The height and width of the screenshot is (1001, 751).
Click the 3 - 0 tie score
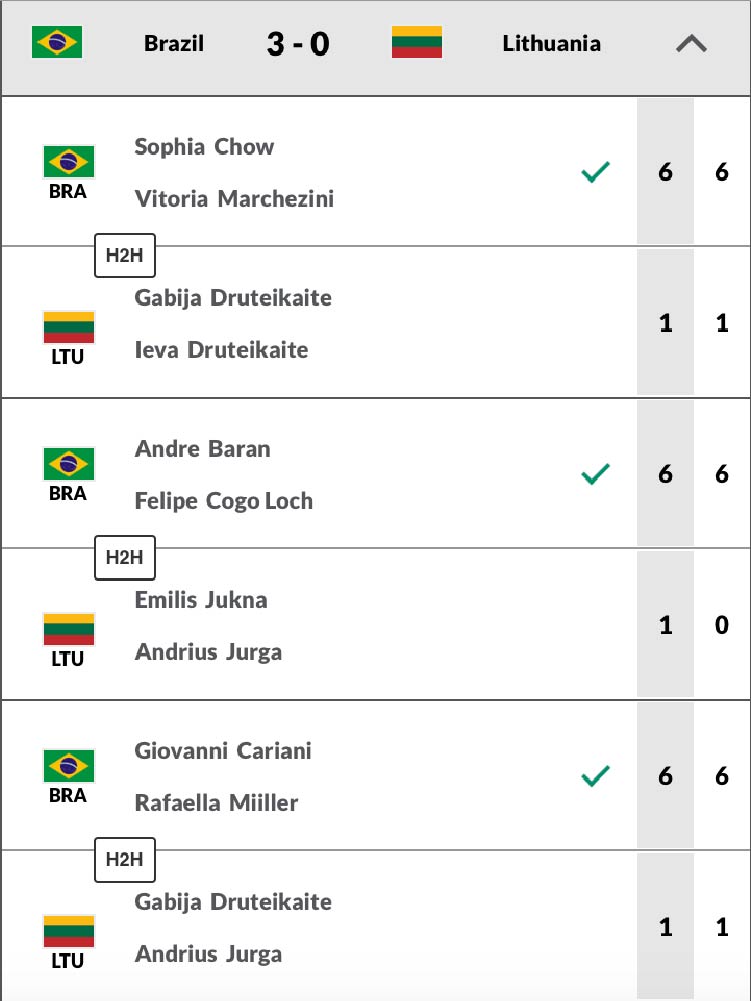click(297, 44)
